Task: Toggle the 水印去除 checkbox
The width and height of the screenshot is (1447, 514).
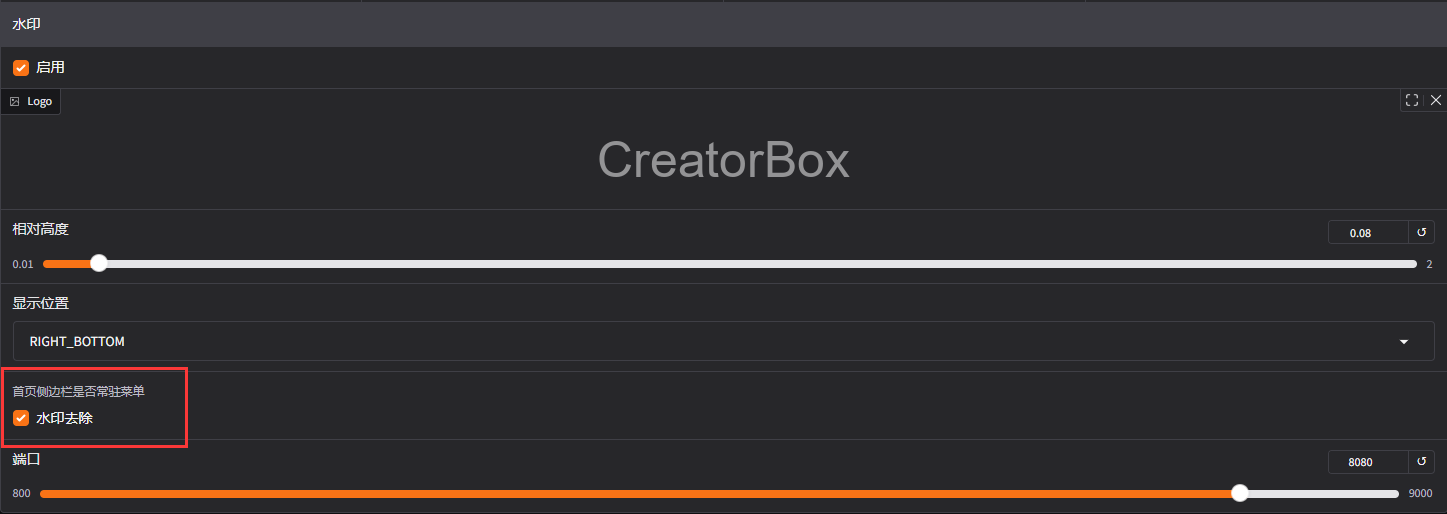Action: [21, 418]
